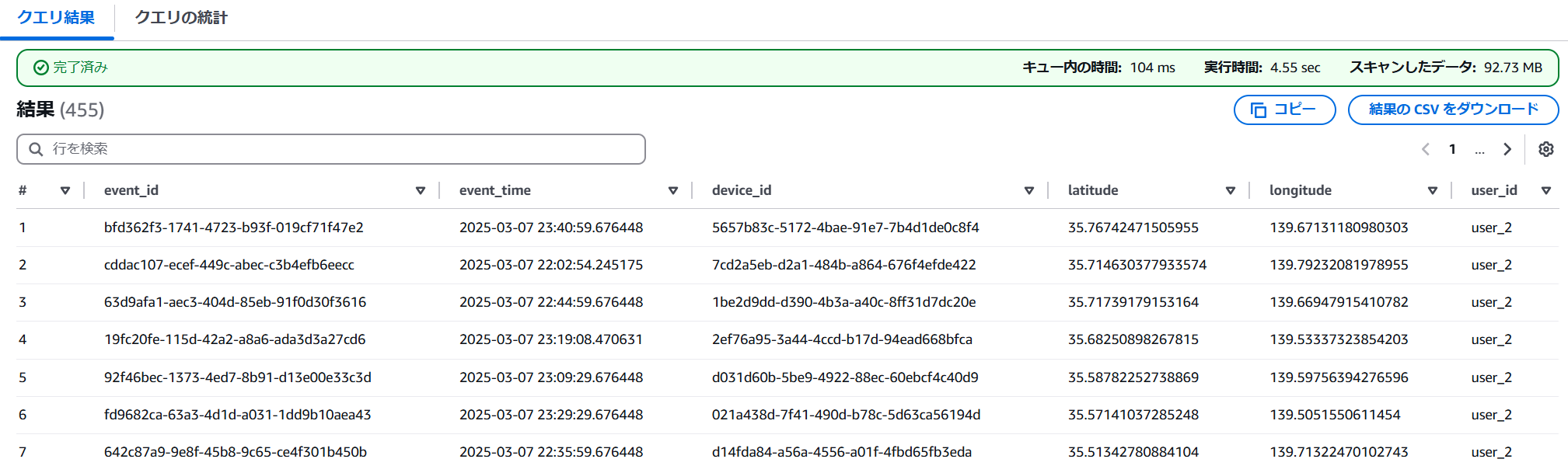Select event_id 19fc20fe-115d-42a2-a8a6-ada3d3a27cd6
Screen dimensions: 1568x466
[x=235, y=339]
